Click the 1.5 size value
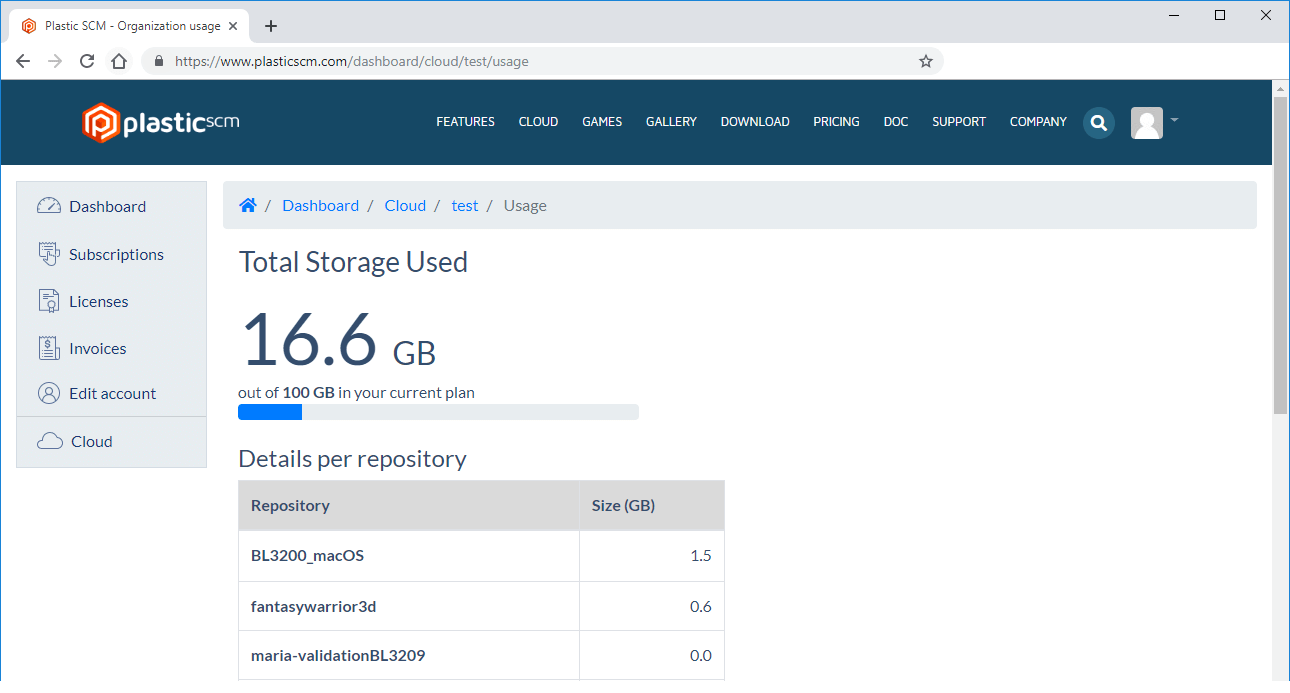 (701, 555)
